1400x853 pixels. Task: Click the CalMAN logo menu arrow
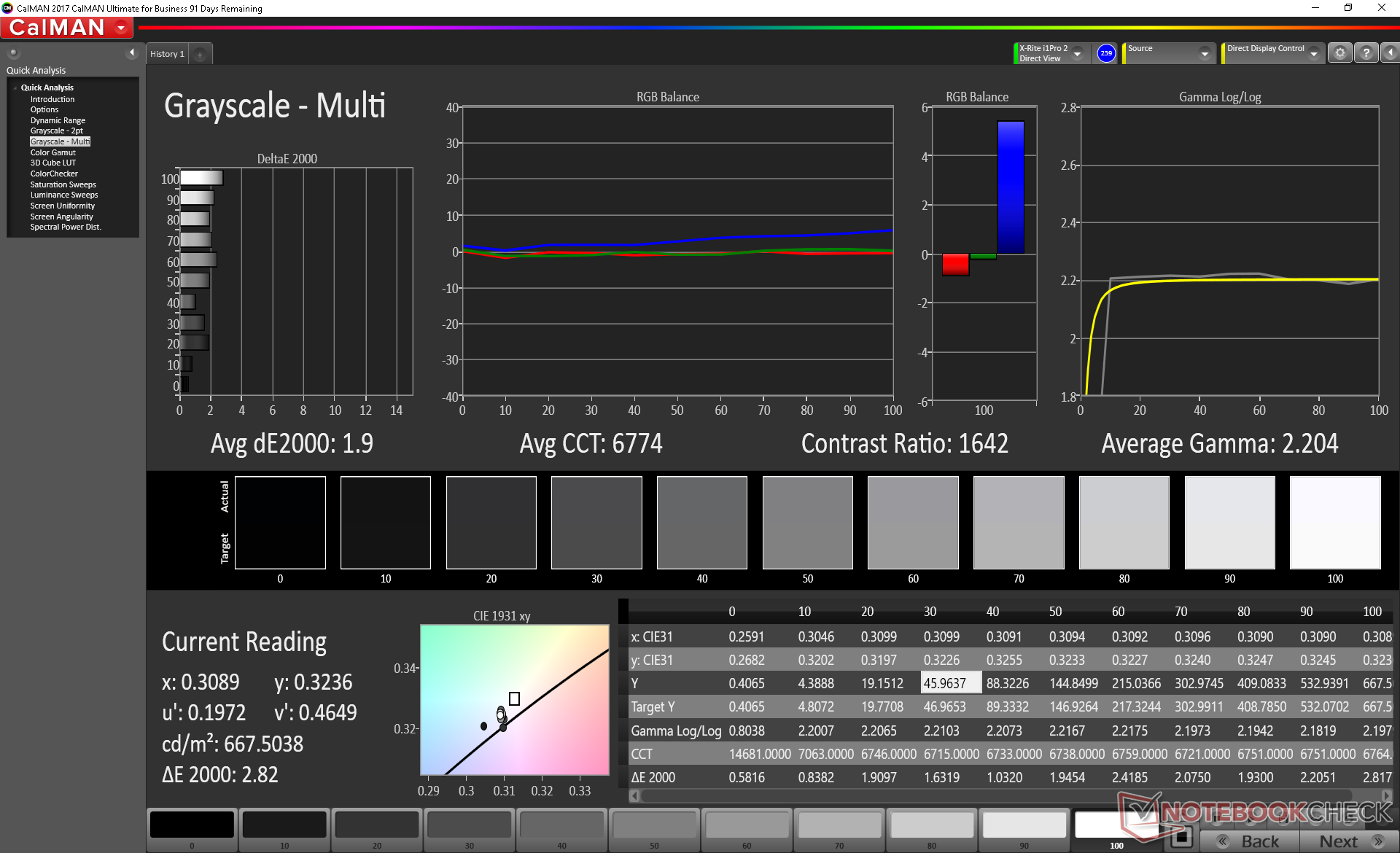pos(121,28)
